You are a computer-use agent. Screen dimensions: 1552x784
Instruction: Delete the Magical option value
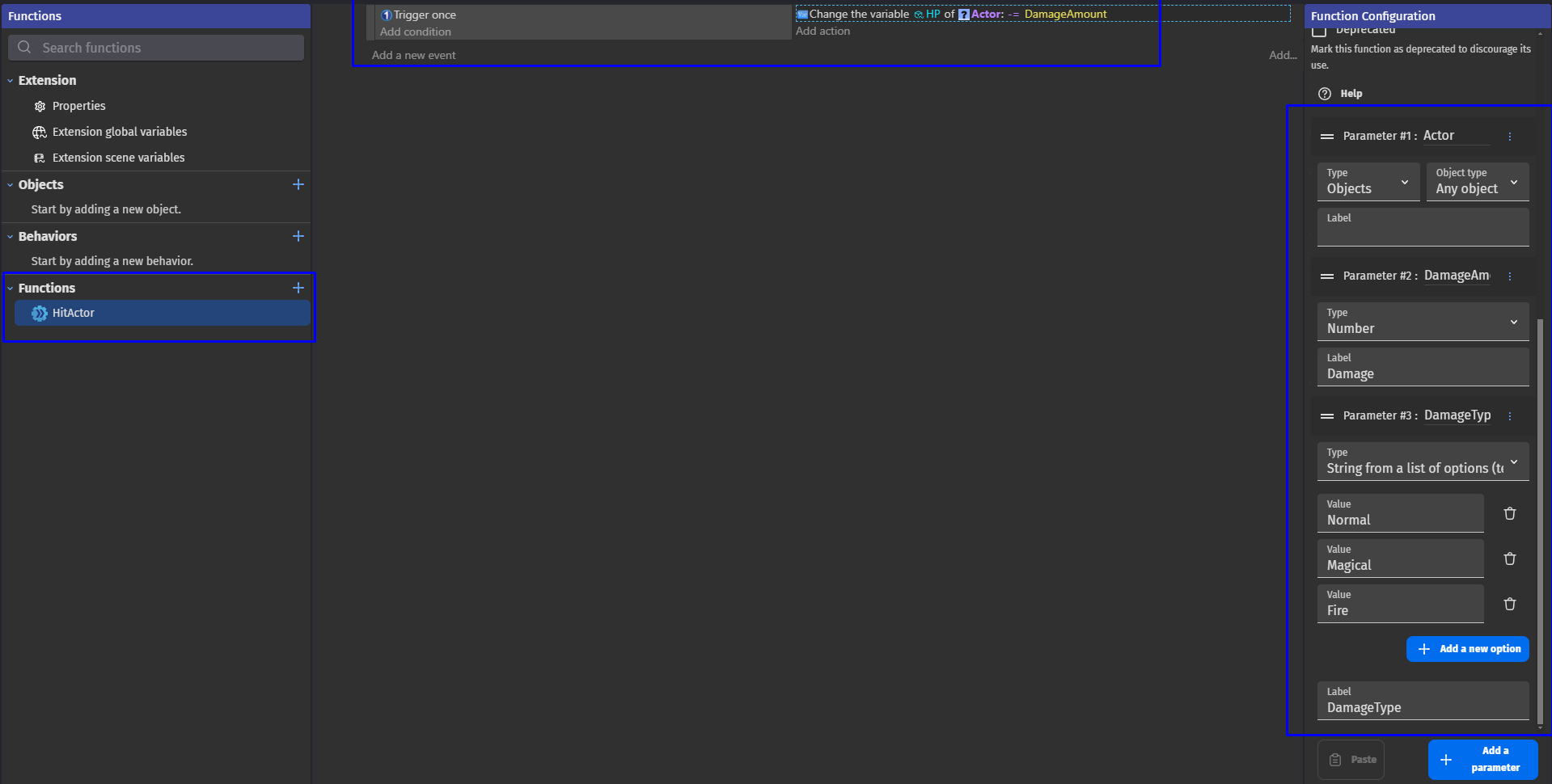coord(1509,558)
